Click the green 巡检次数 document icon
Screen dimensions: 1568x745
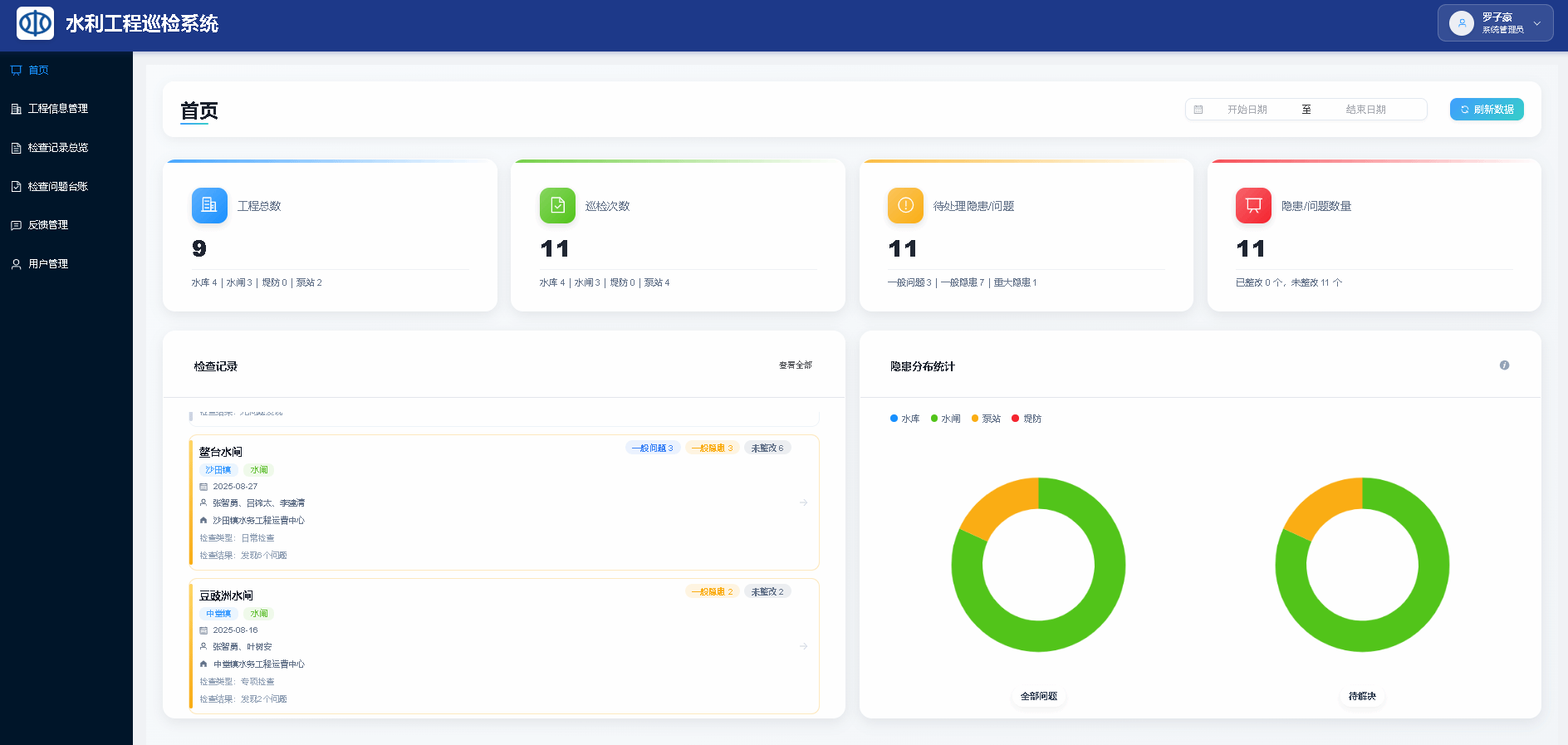click(x=557, y=206)
